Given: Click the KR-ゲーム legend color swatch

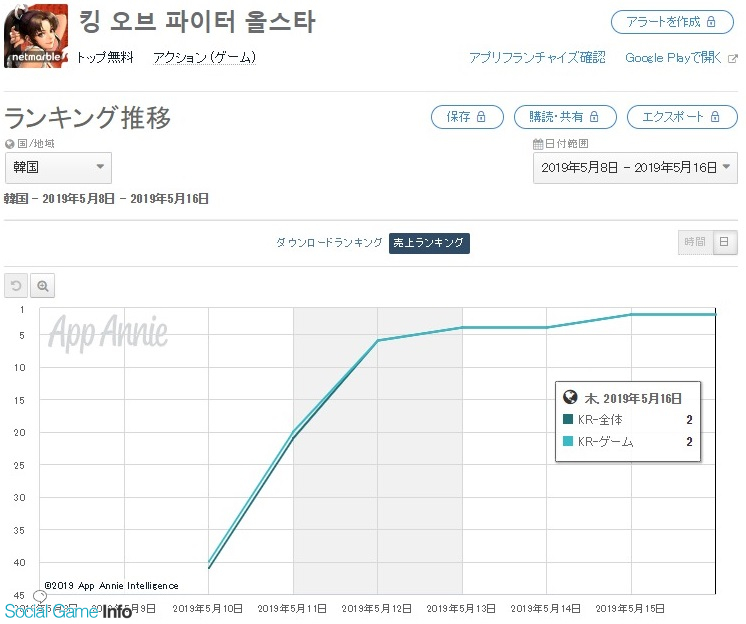Looking at the screenshot, I should (568, 441).
